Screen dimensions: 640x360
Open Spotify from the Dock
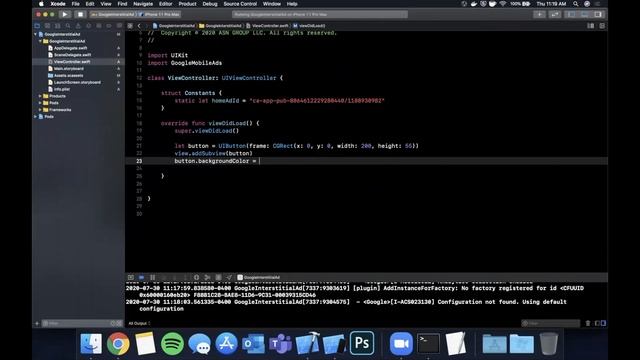pyautogui.click(x=172, y=343)
